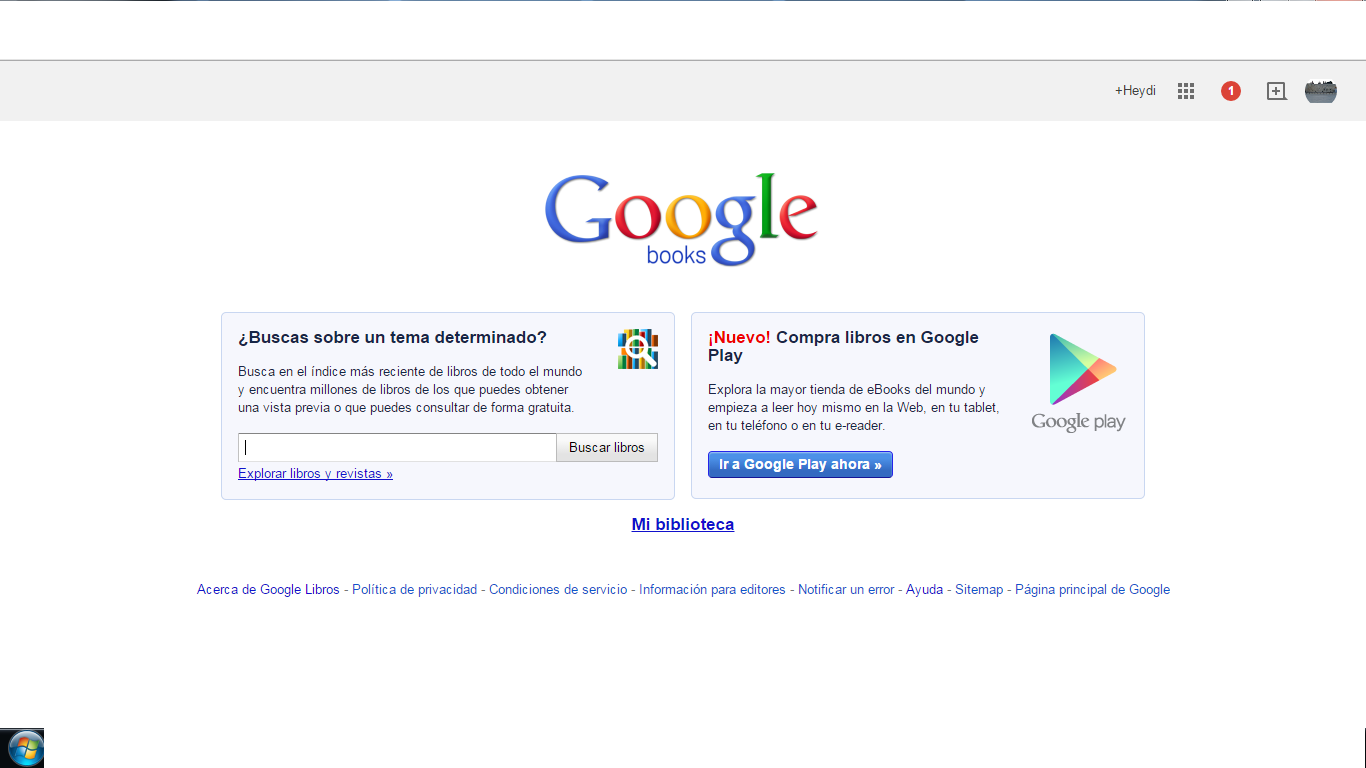The image size is (1366, 768).
Task: Open Política de privacidad link
Action: [414, 590]
